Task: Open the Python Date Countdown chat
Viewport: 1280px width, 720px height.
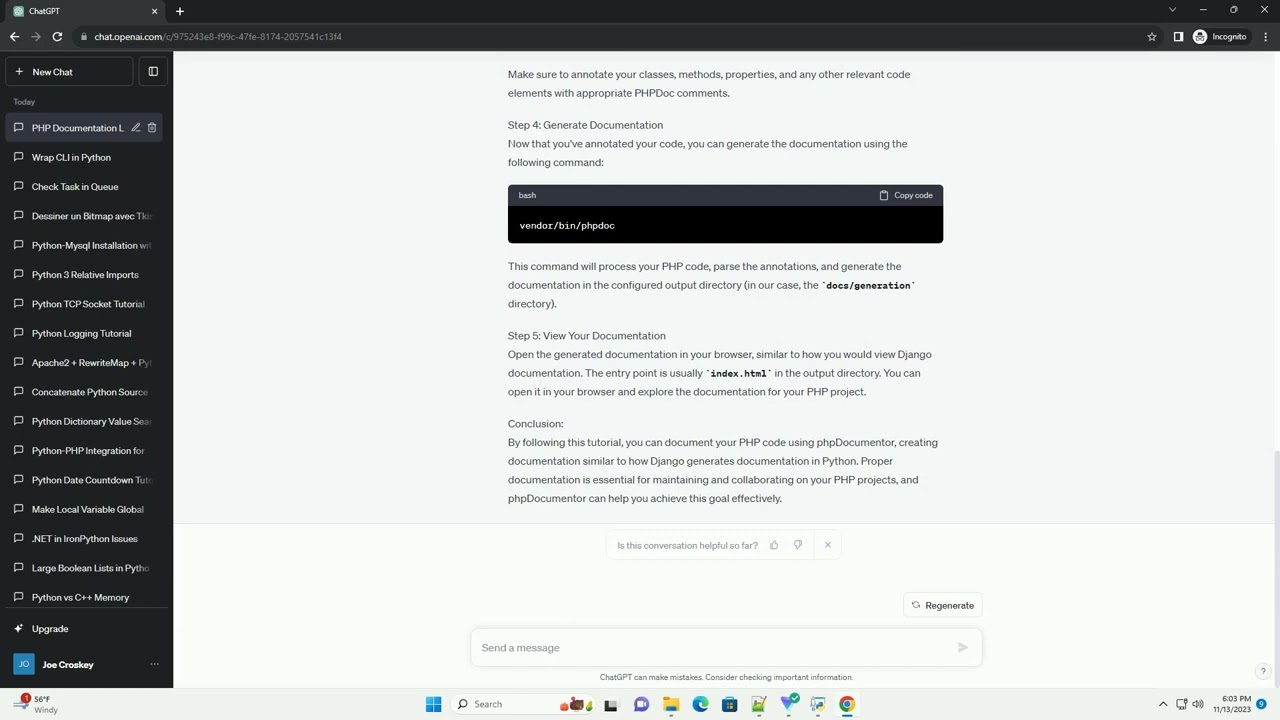Action: pos(84,480)
